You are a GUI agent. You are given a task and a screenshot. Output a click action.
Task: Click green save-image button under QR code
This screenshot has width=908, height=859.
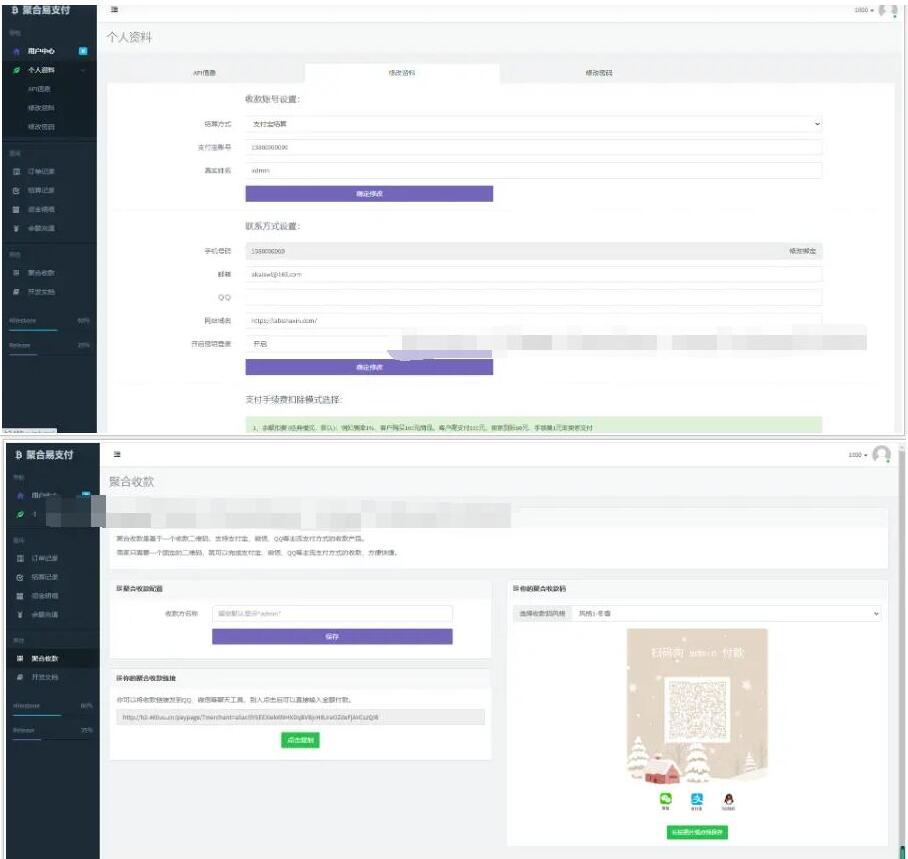click(x=697, y=832)
